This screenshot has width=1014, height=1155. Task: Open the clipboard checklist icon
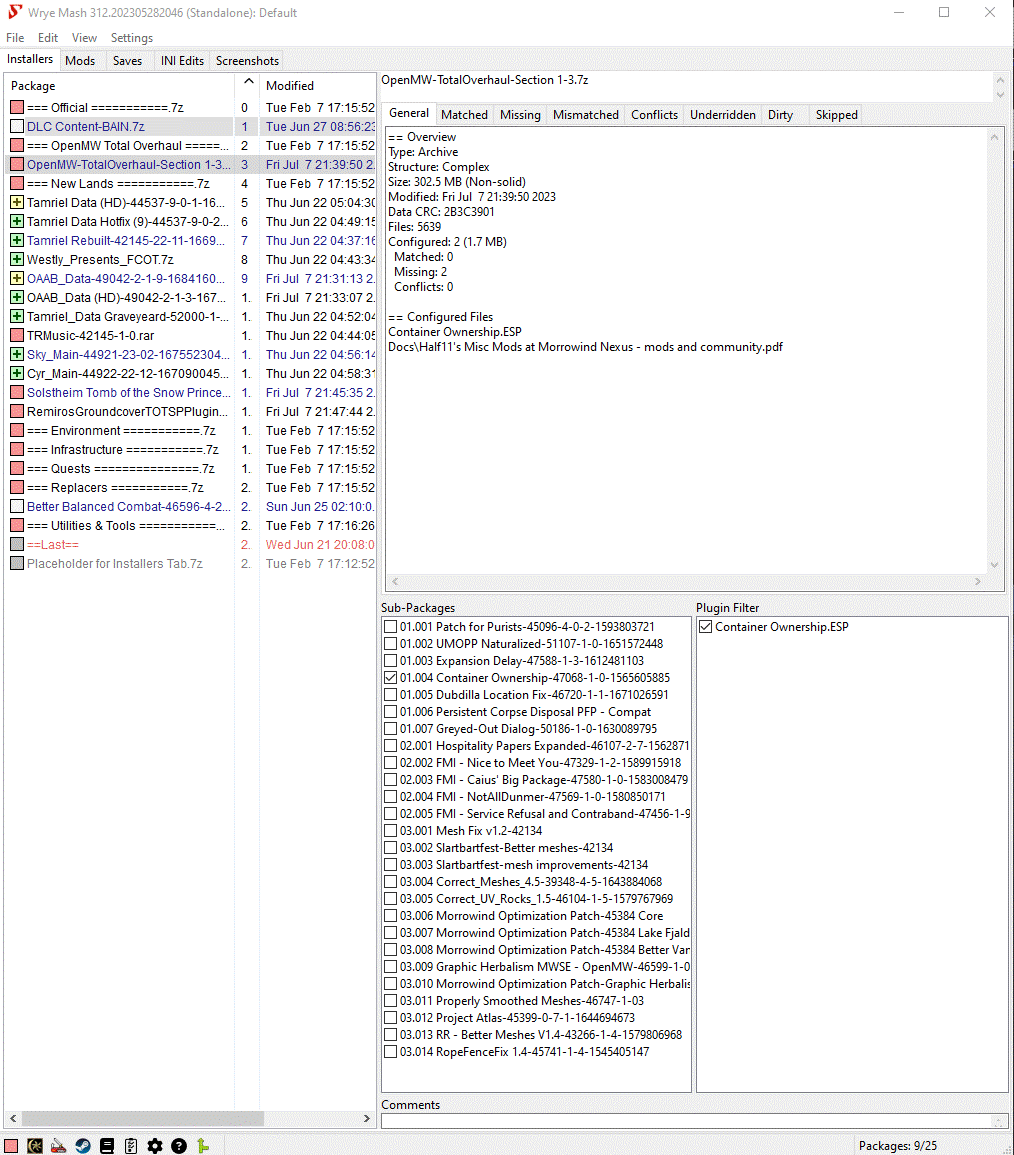(131, 1145)
